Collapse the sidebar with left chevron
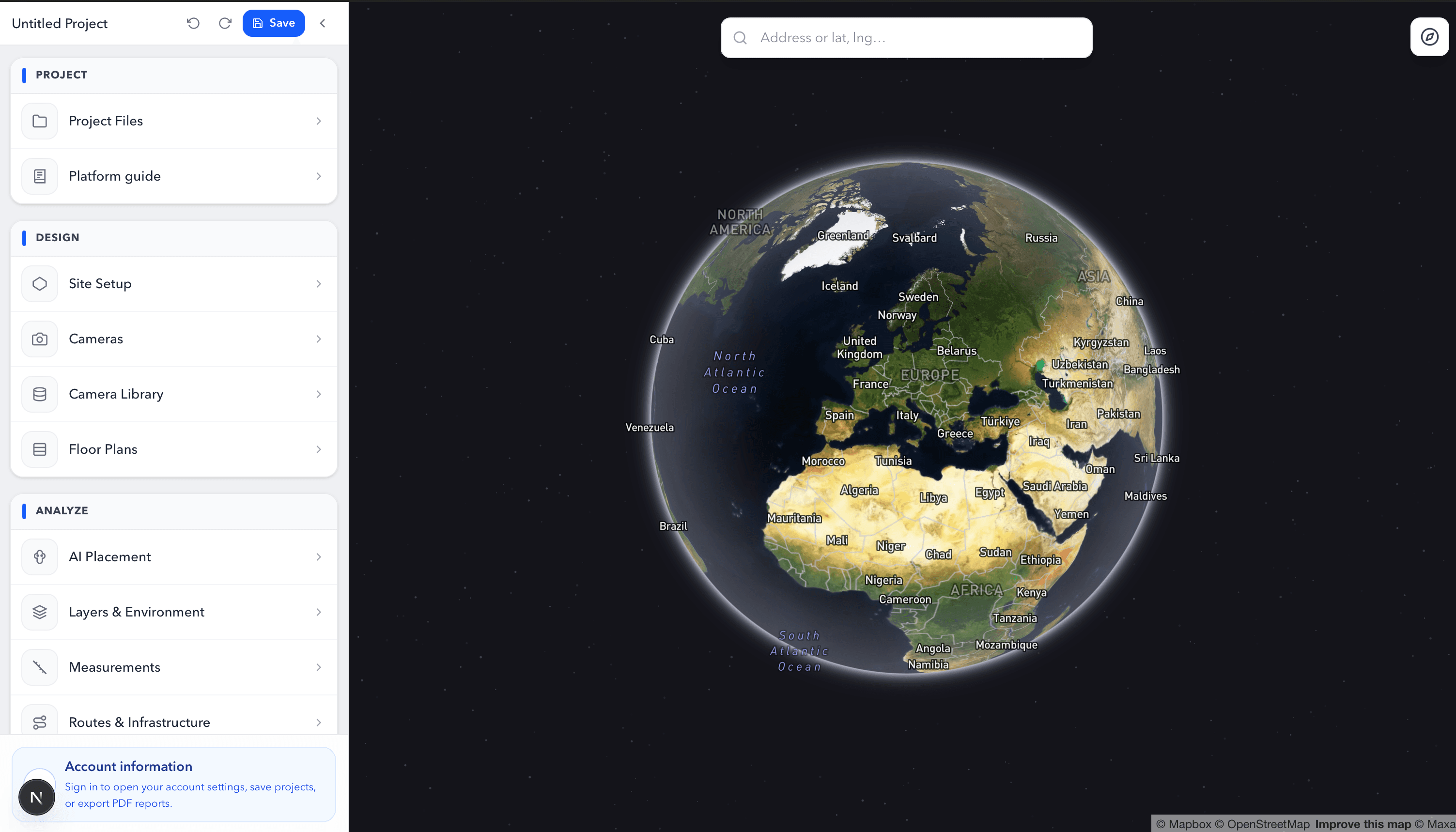This screenshot has width=1456, height=832. click(x=323, y=23)
